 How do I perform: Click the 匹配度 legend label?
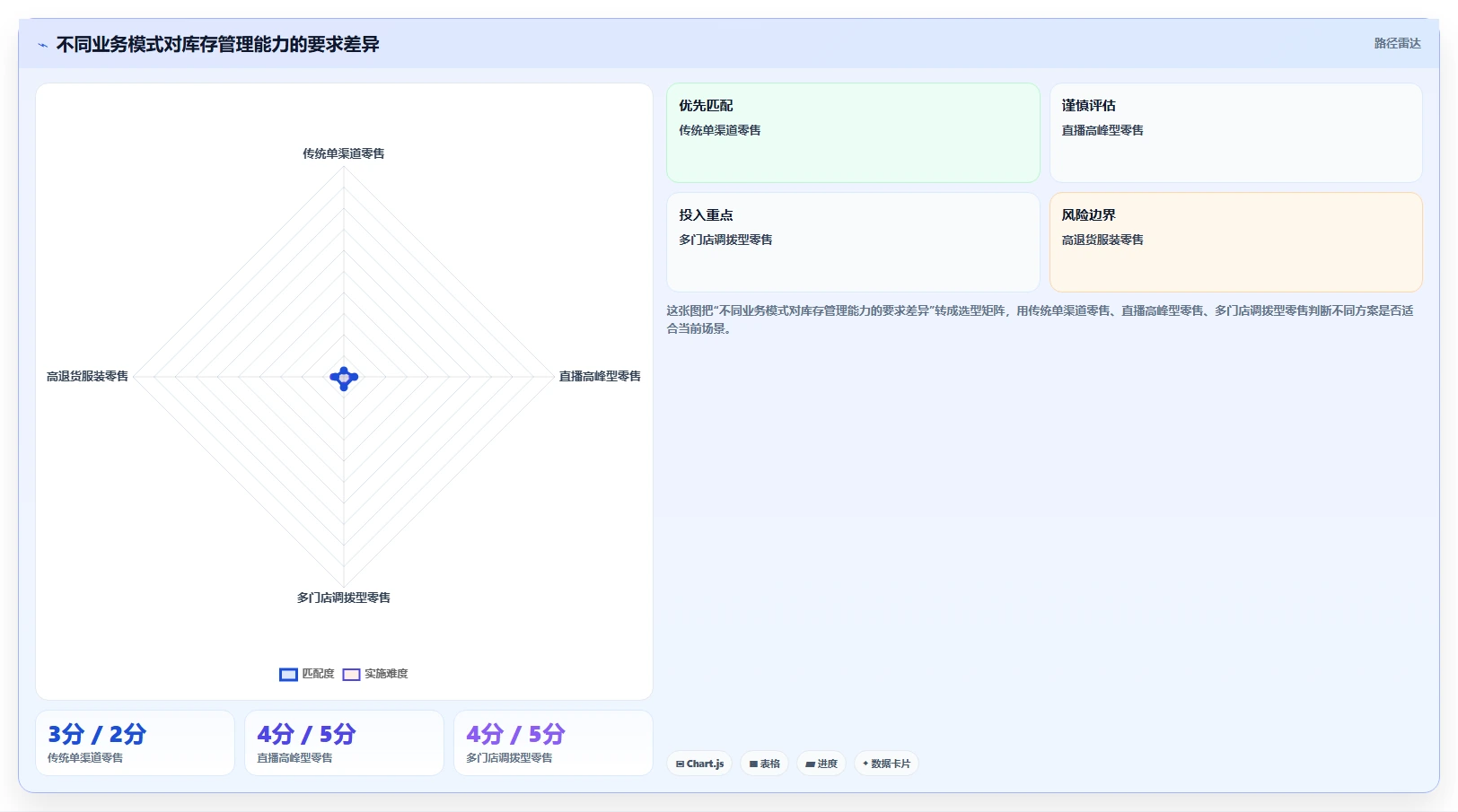click(x=318, y=674)
